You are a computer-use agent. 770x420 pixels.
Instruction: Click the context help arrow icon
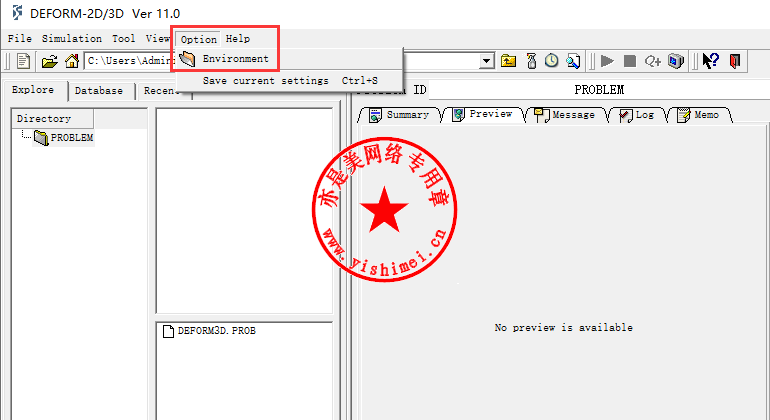click(x=710, y=61)
